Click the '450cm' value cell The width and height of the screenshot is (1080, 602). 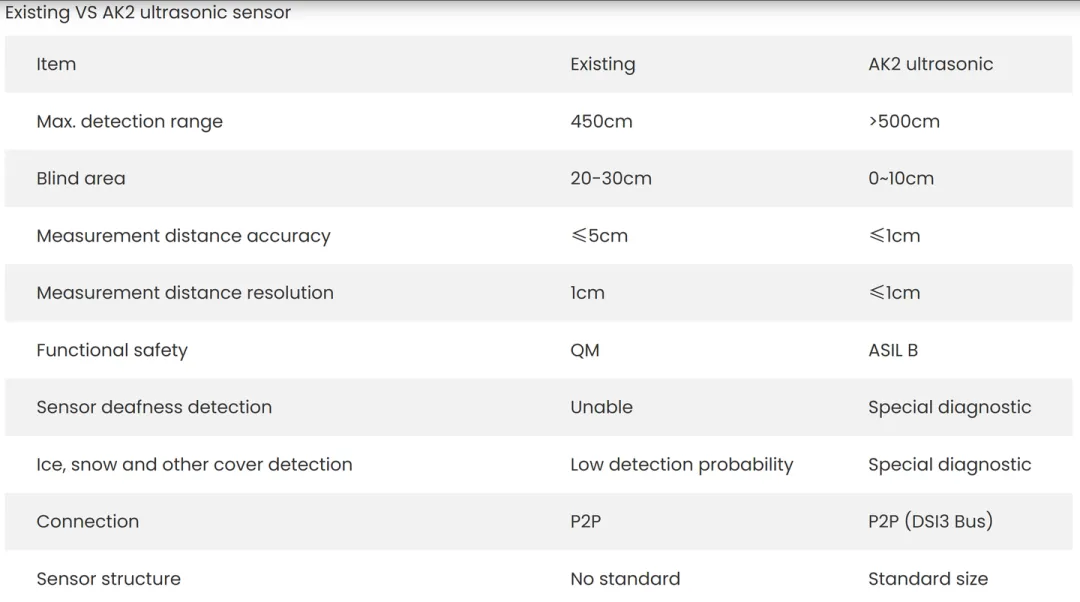pos(601,122)
